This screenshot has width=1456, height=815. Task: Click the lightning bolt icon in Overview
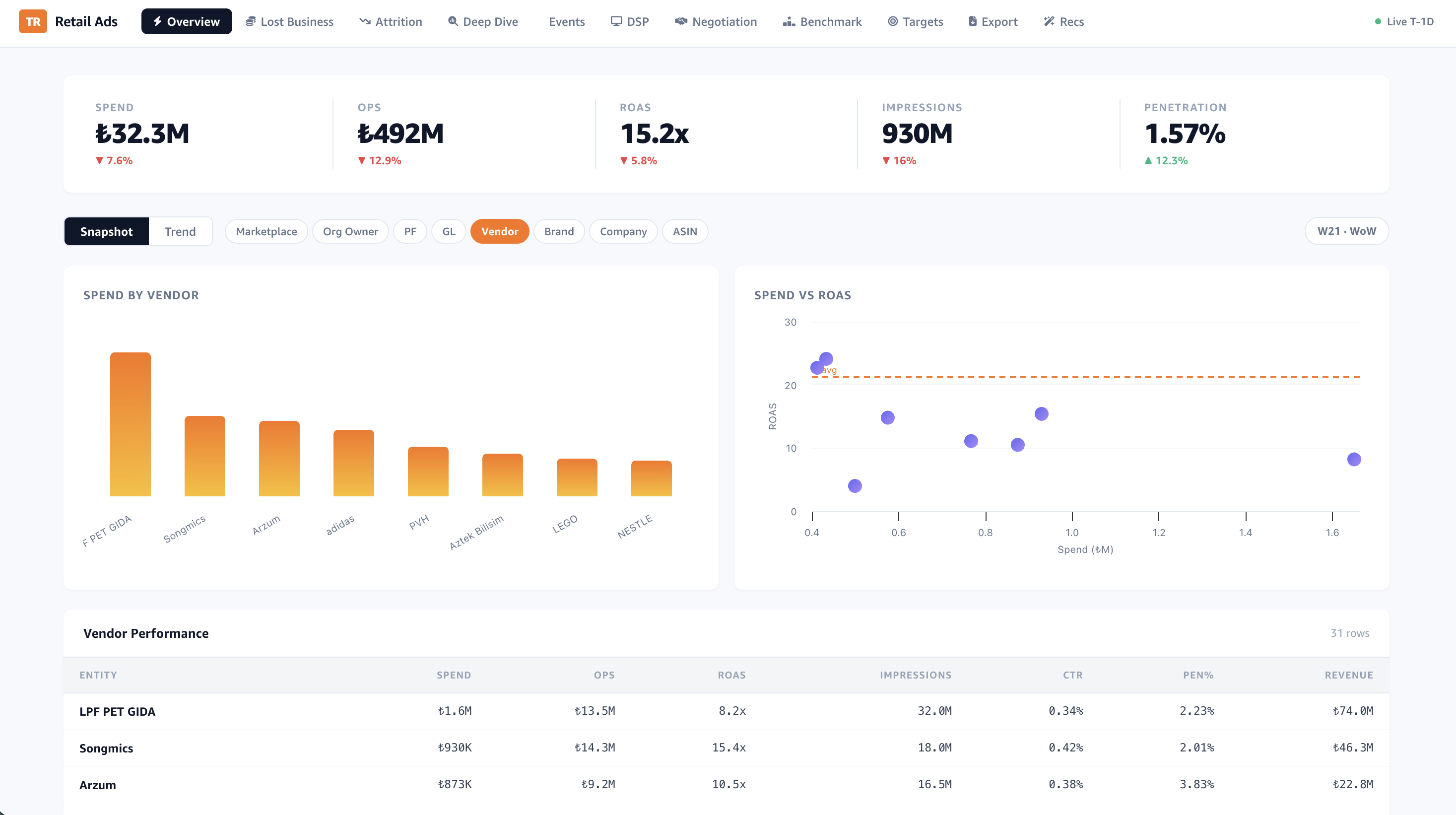point(158,21)
